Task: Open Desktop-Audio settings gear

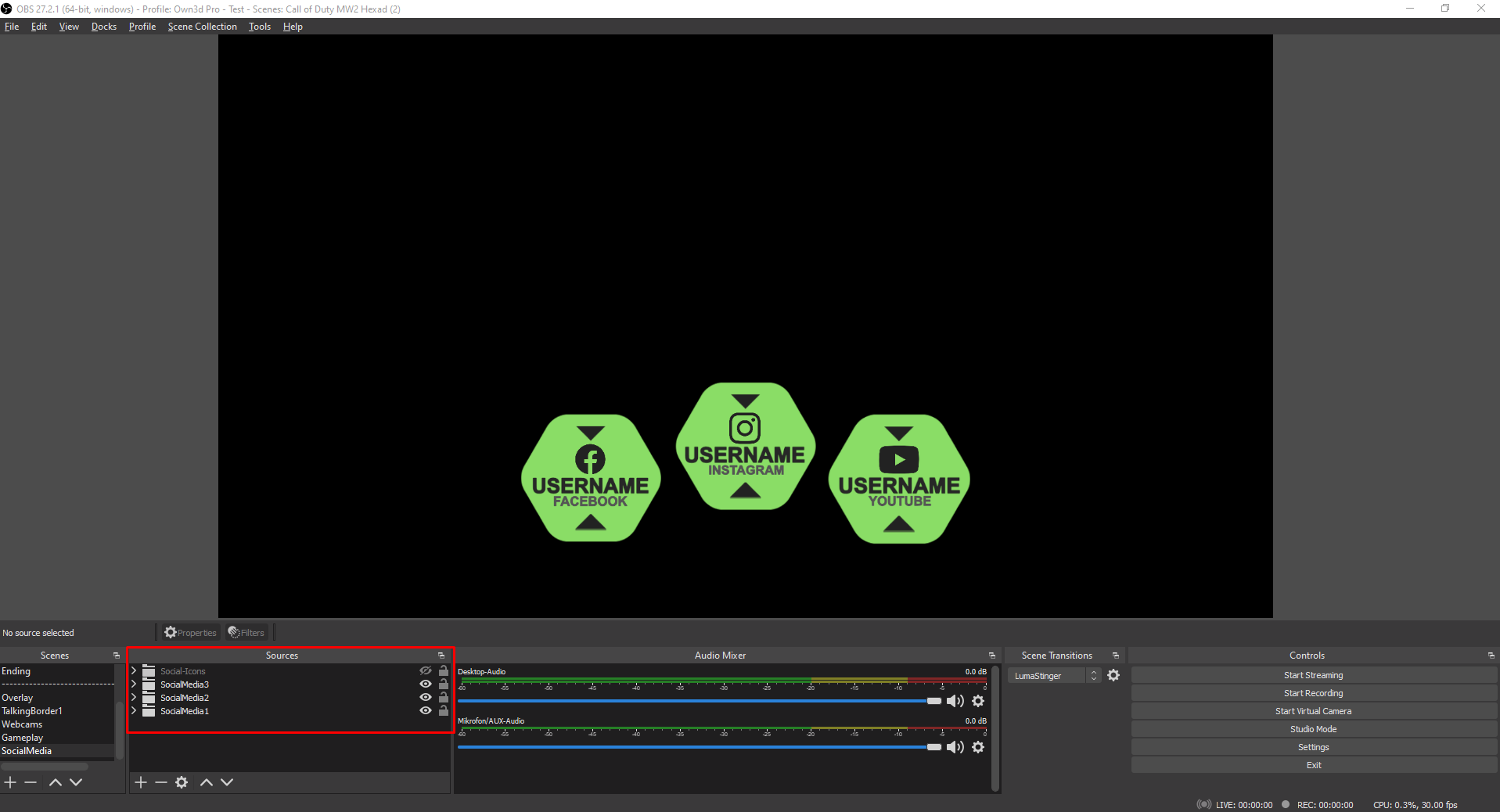Action: (x=978, y=701)
